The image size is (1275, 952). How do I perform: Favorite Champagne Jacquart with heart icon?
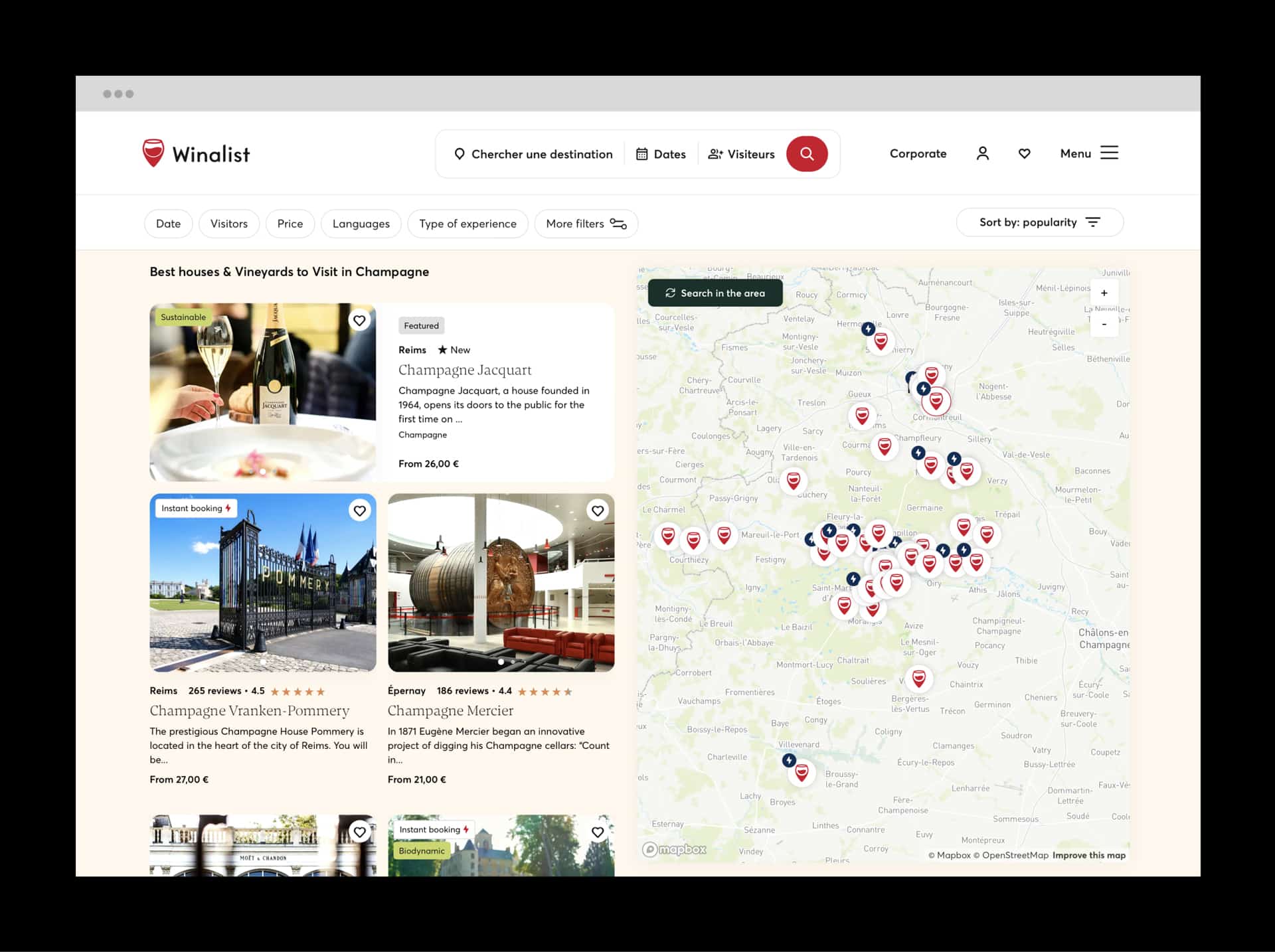(x=359, y=321)
